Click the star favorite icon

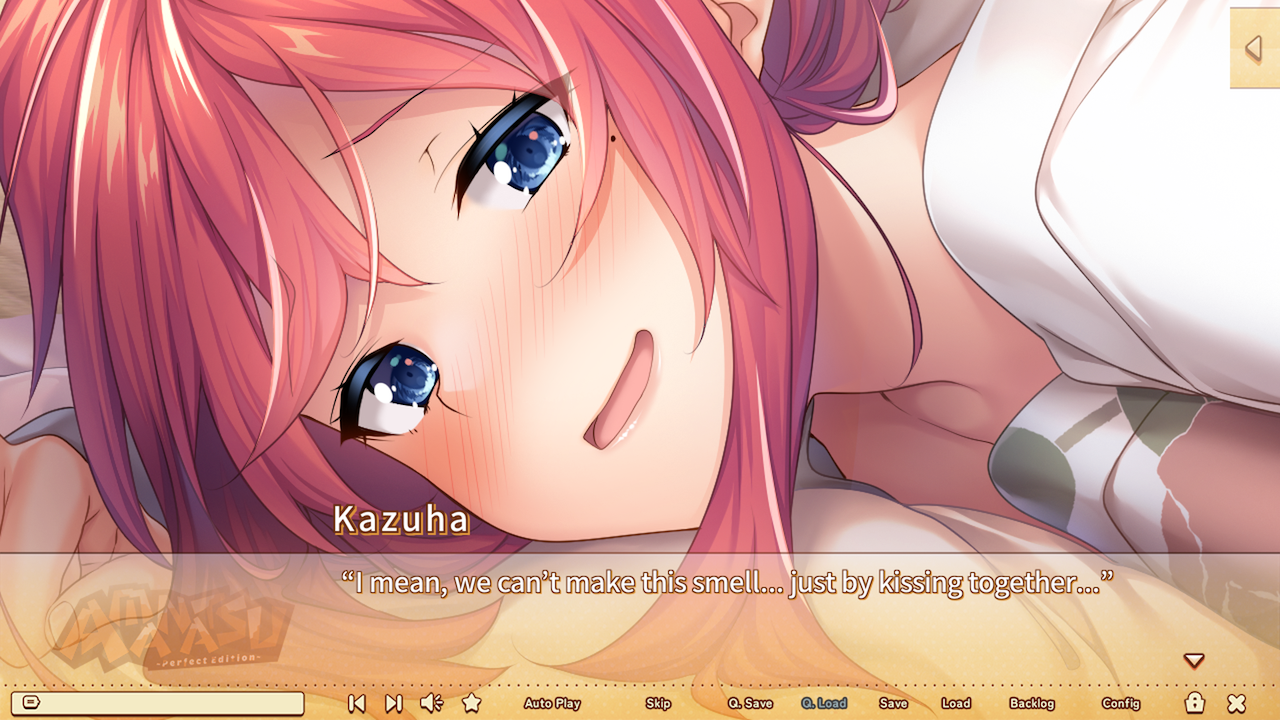[471, 703]
